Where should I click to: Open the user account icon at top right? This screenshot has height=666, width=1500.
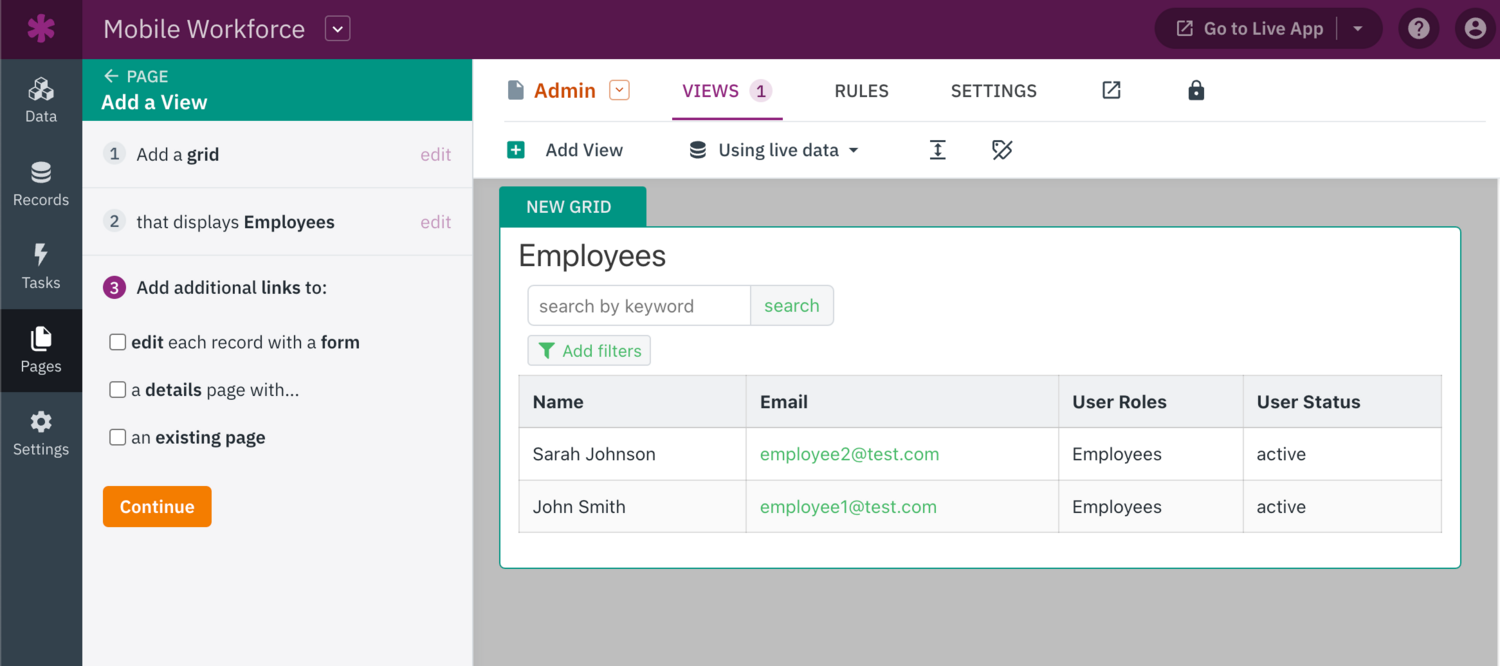point(1475,28)
